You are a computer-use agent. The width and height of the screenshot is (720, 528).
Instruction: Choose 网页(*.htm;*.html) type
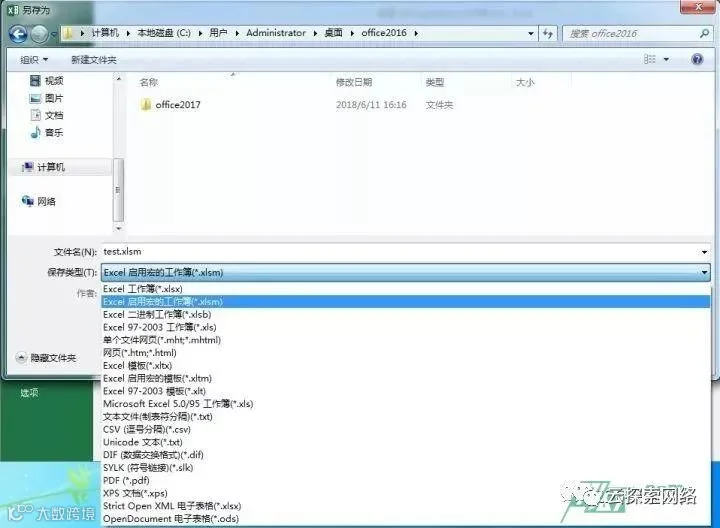point(405,353)
